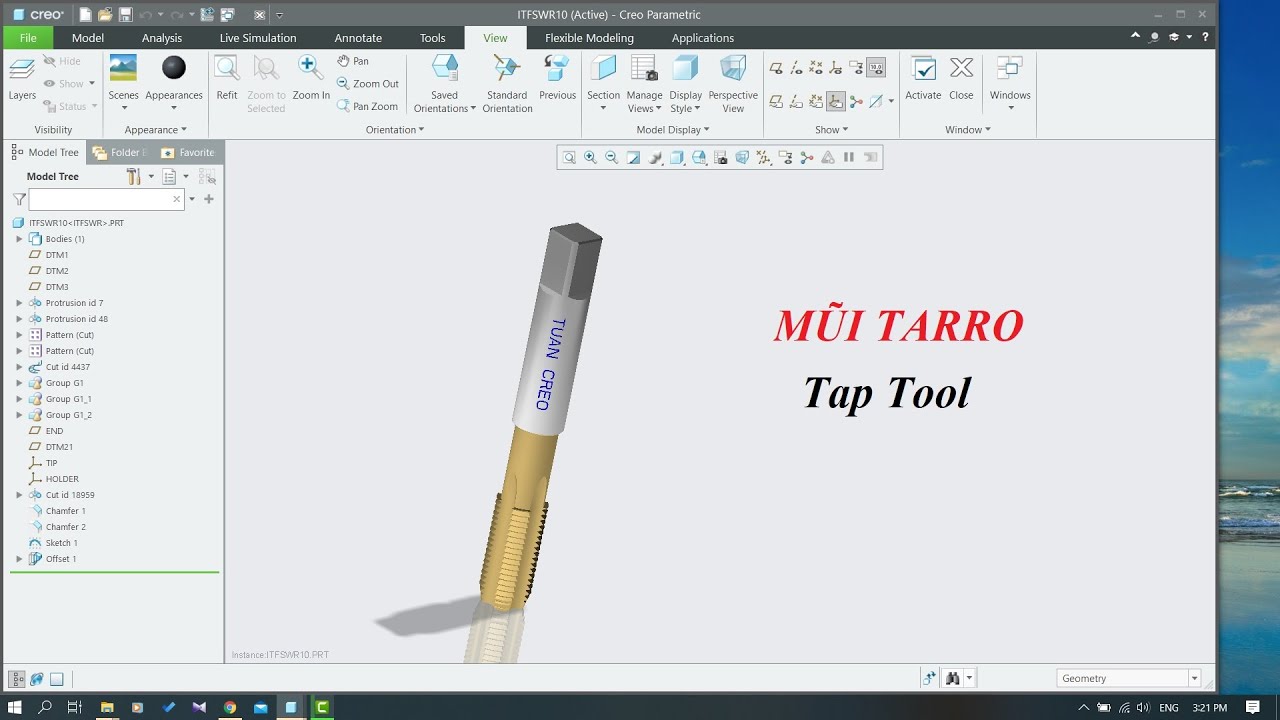This screenshot has width=1280, height=720.
Task: Toggle coordinate system display
Action: (836, 68)
